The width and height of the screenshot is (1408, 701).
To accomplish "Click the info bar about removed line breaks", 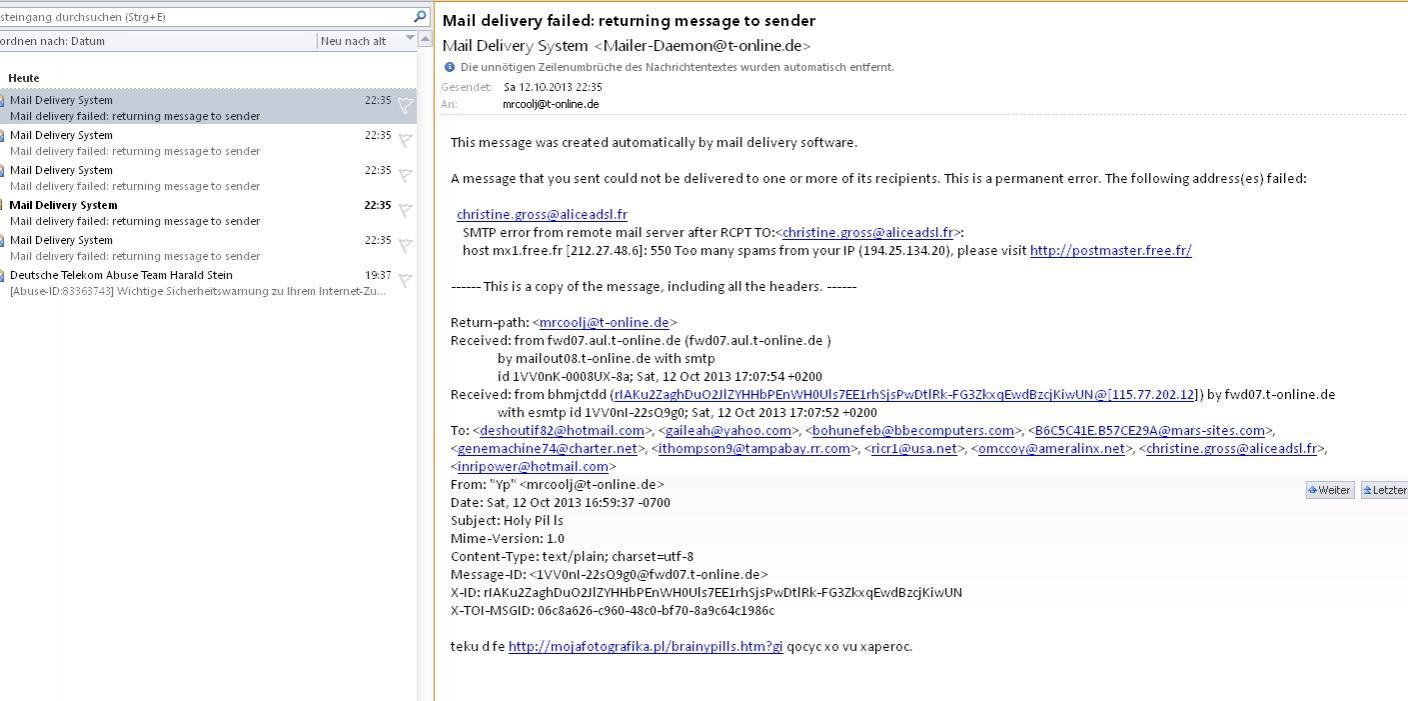I will click(677, 67).
